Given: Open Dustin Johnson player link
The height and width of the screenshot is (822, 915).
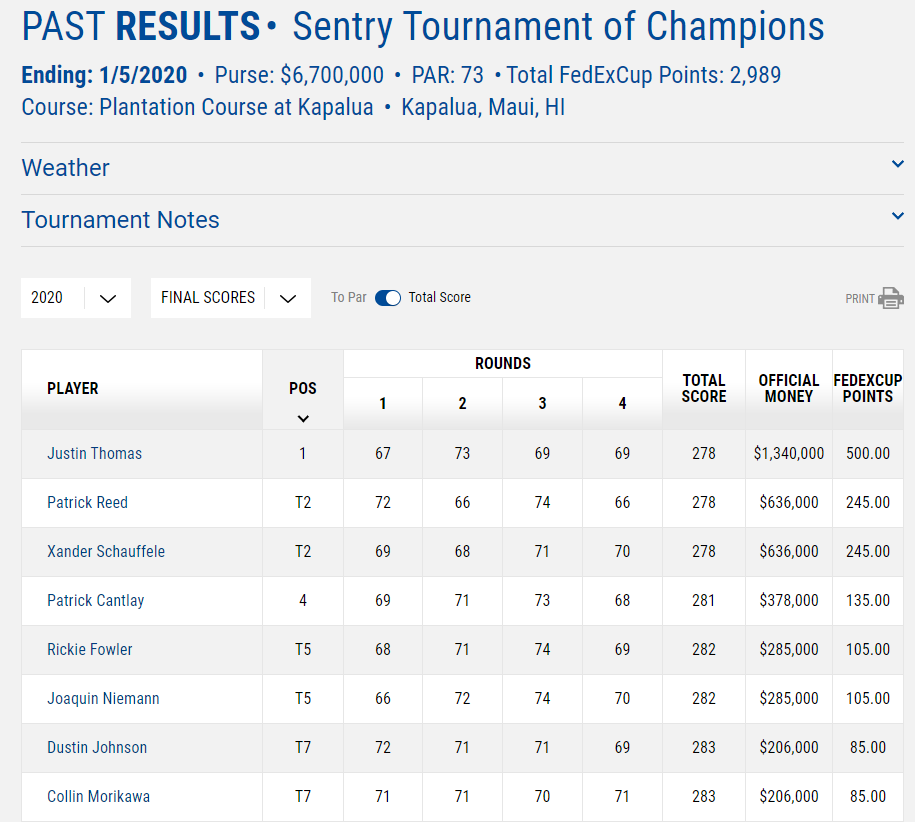Looking at the screenshot, I should point(97,747).
